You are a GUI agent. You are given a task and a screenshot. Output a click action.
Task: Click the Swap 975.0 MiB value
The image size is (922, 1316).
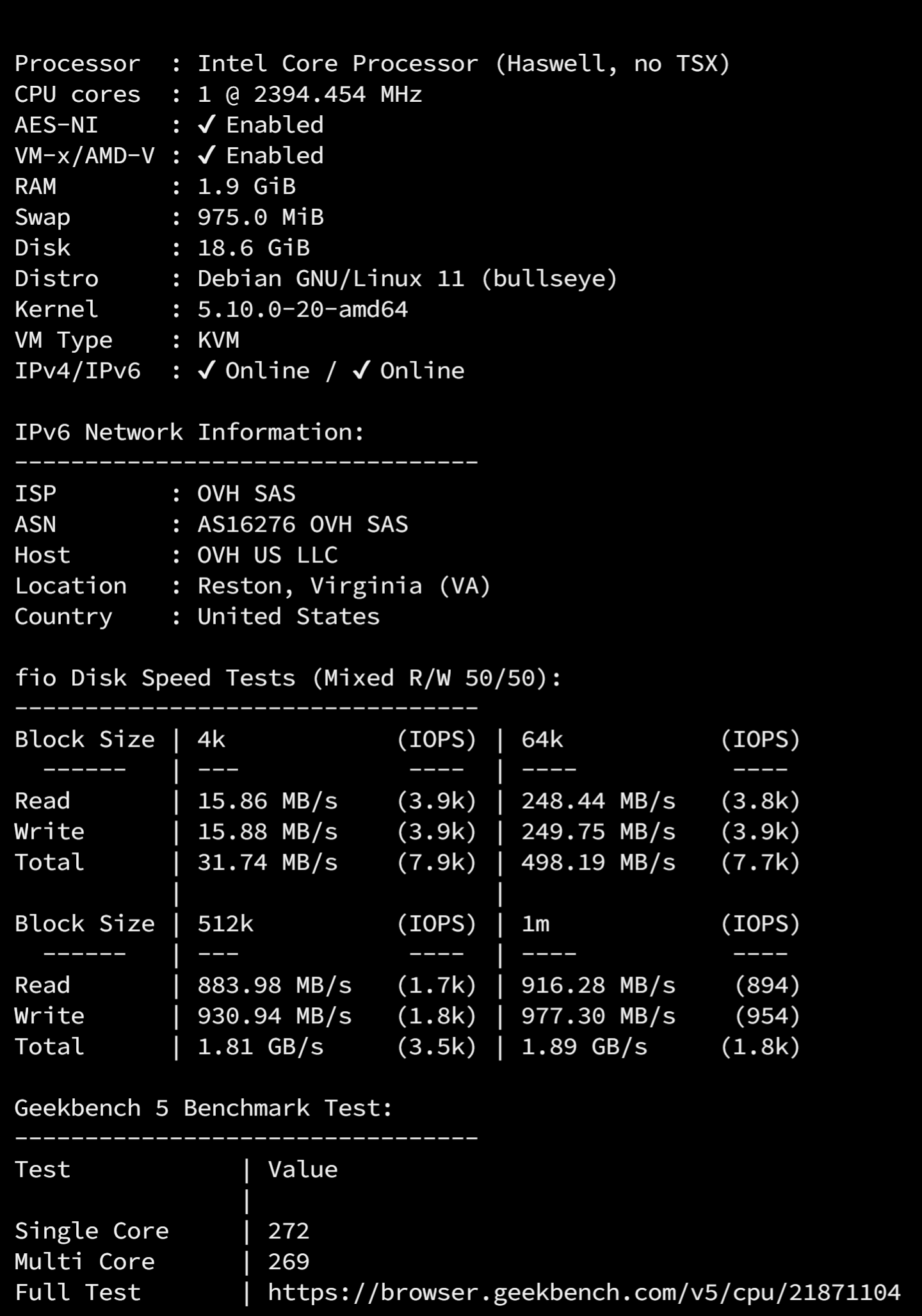(260, 217)
